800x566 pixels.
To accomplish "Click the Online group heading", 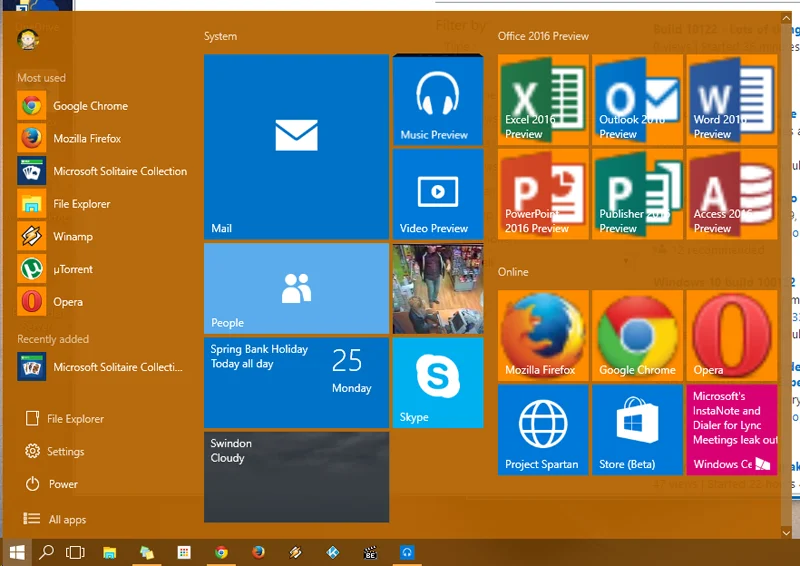I will 513,272.
